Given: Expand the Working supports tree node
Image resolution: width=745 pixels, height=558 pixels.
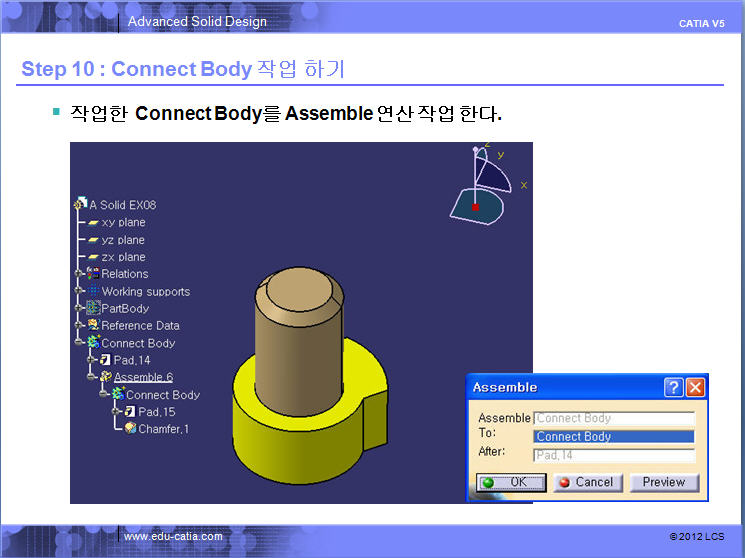Looking at the screenshot, I should pos(79,291).
